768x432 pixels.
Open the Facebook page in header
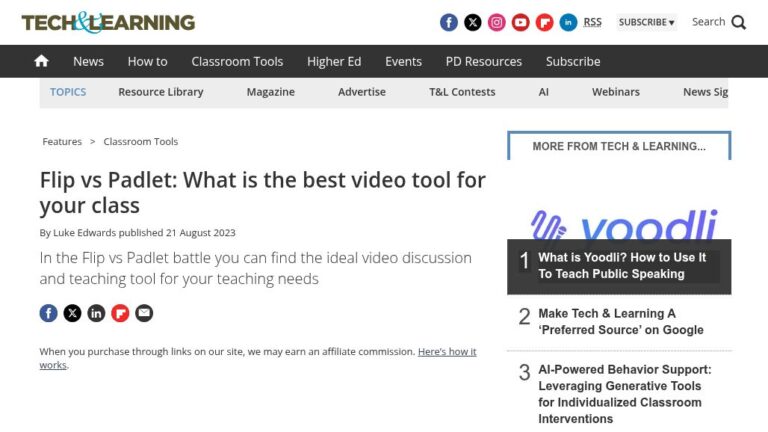449,22
